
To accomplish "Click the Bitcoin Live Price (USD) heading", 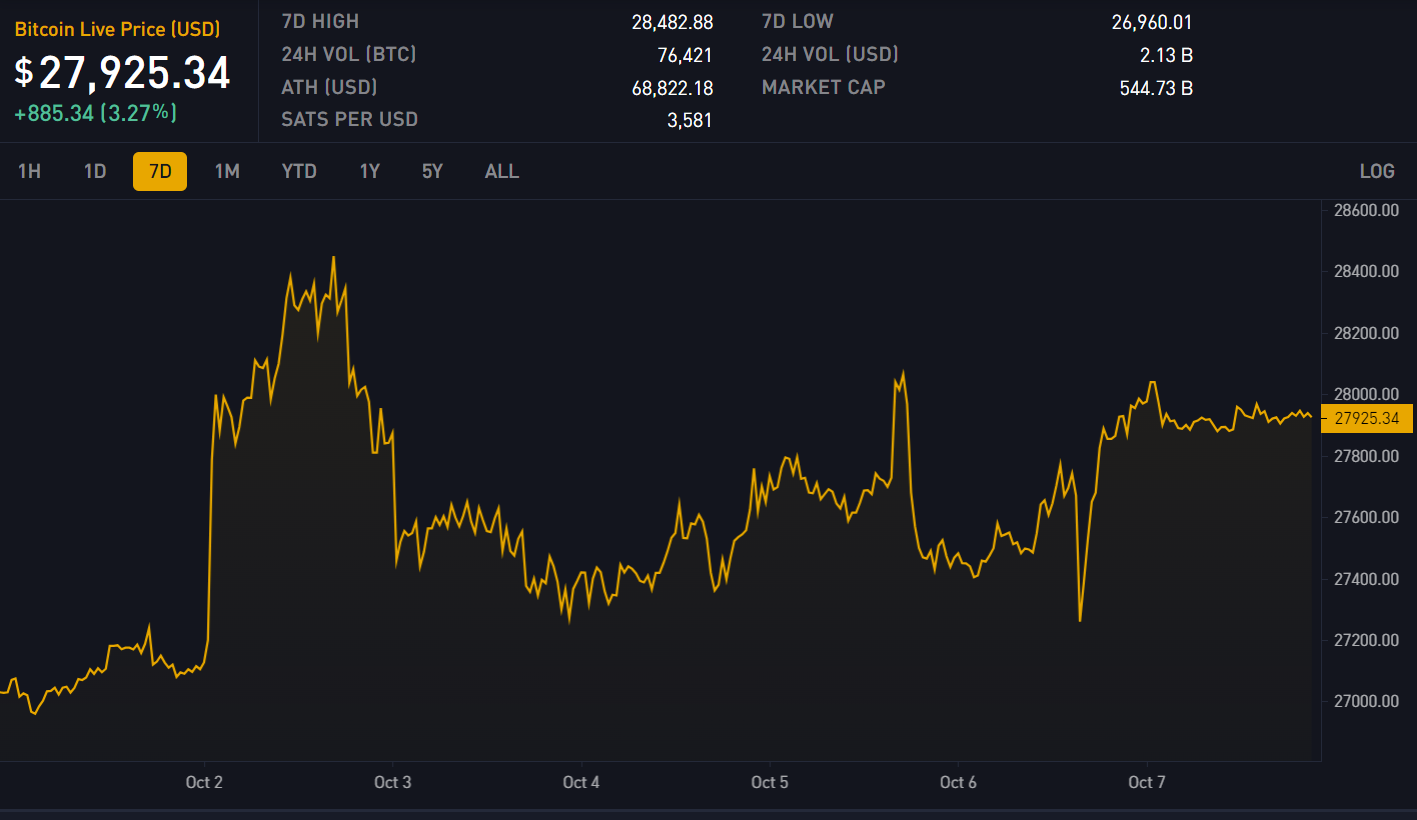I will [x=117, y=29].
